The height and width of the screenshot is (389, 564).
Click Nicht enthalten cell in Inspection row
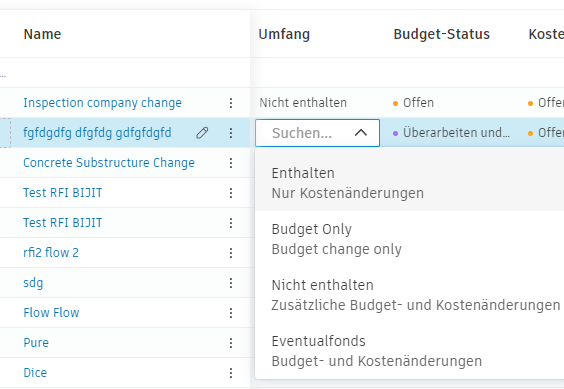303,103
